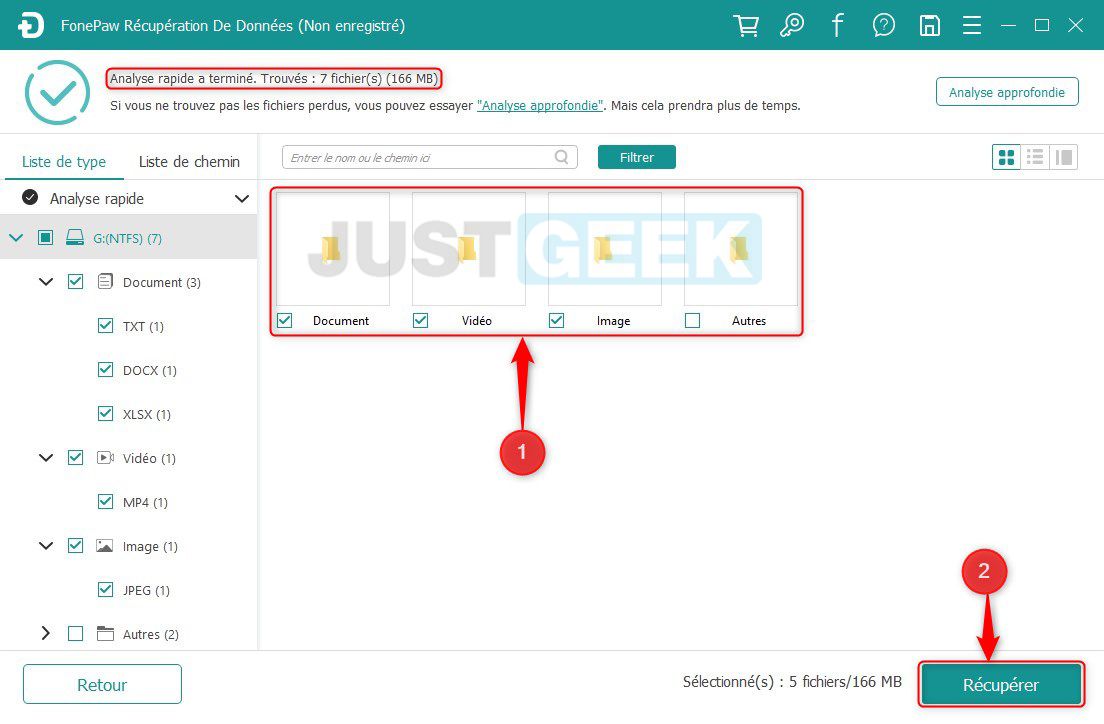Focus the name or path search field
1104x724 pixels.
[x=429, y=157]
